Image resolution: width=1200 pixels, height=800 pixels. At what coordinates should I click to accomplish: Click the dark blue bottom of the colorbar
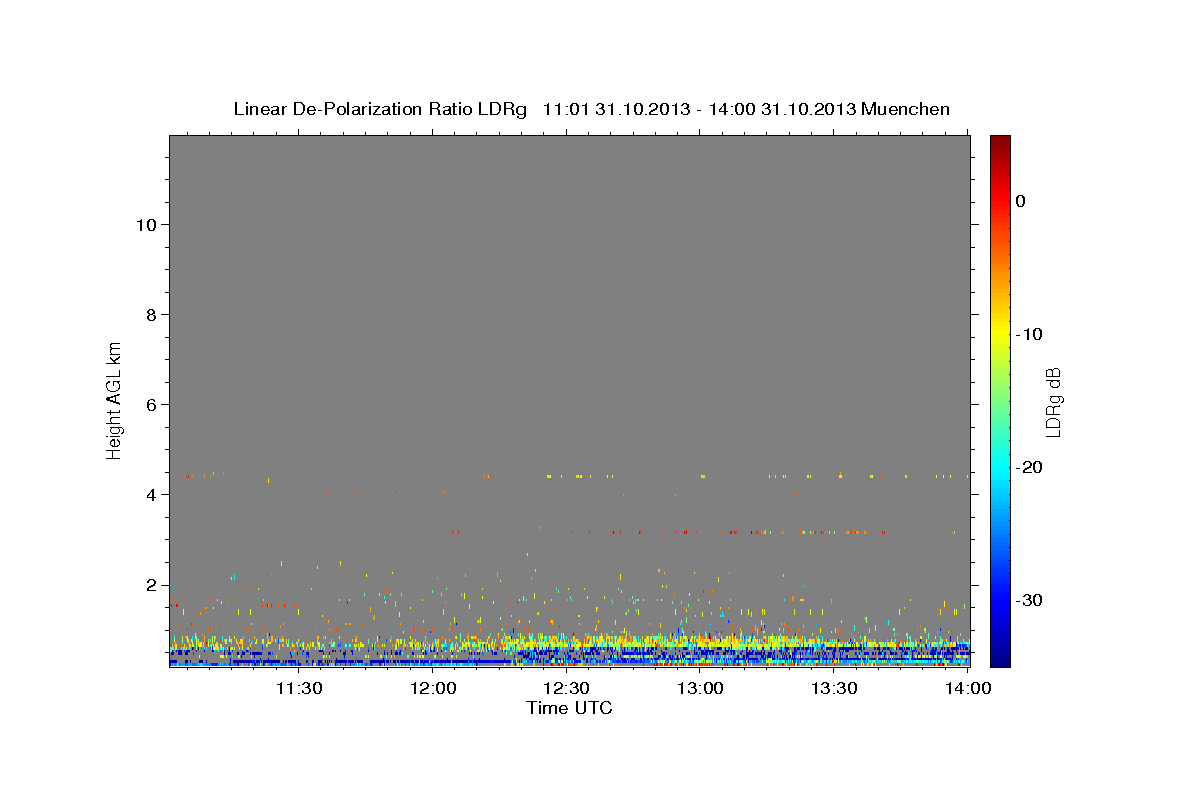coord(1000,658)
